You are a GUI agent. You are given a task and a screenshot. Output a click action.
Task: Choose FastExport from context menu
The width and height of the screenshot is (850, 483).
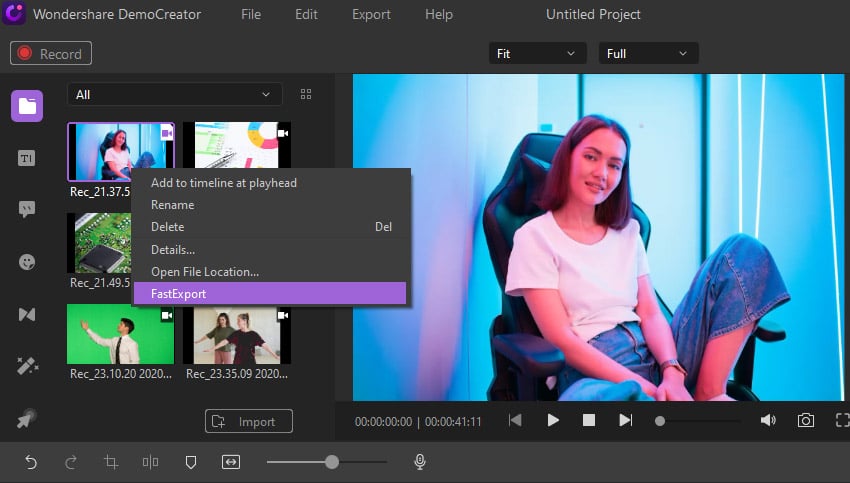point(269,293)
